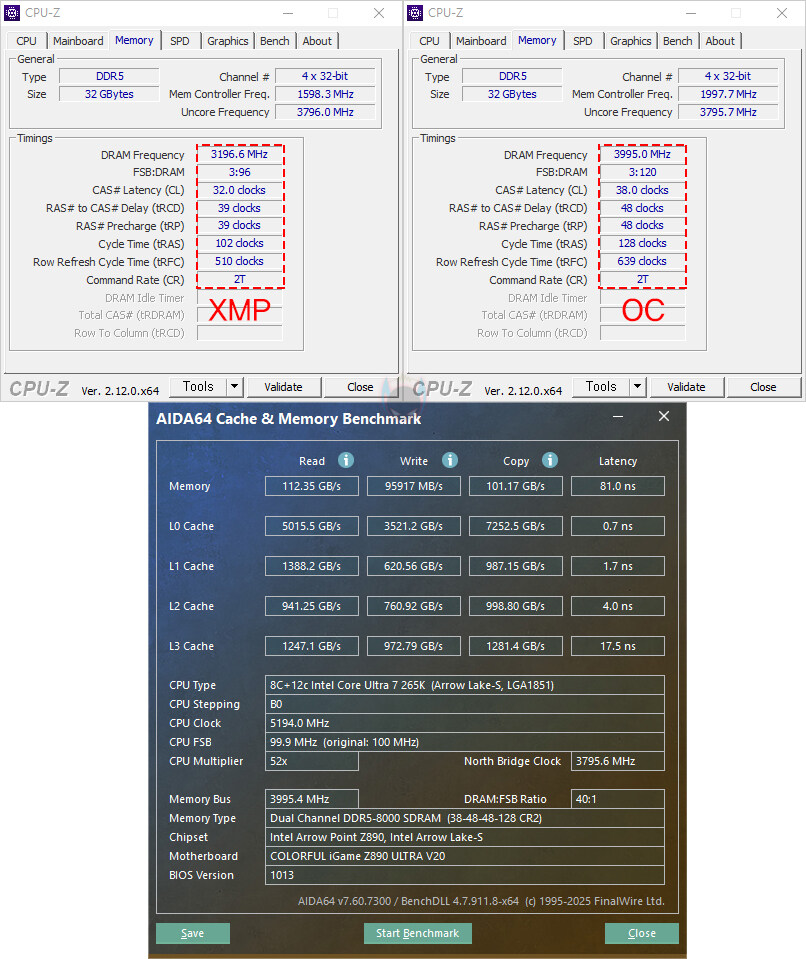Open the Tools dropdown in the right CPU-Z window

[602, 386]
